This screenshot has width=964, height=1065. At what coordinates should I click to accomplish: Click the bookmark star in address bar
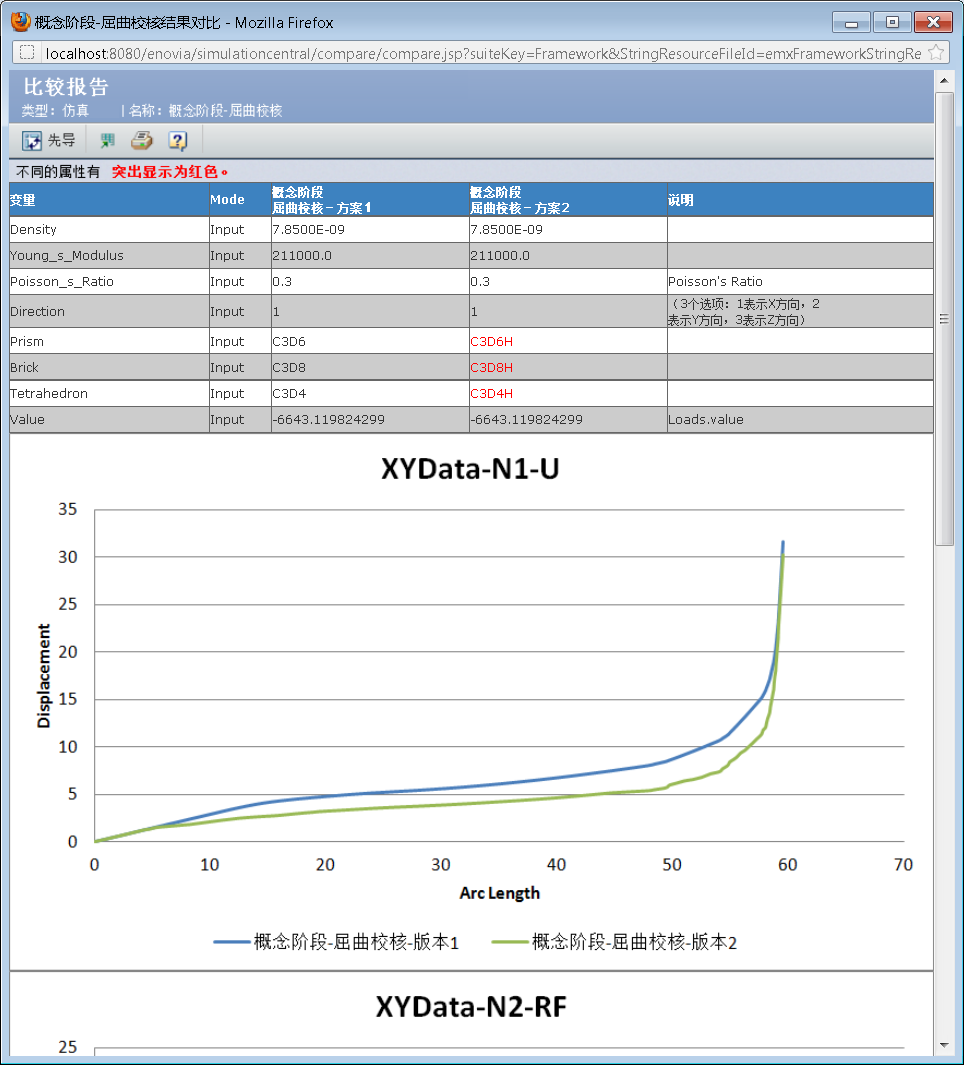(x=935, y=53)
